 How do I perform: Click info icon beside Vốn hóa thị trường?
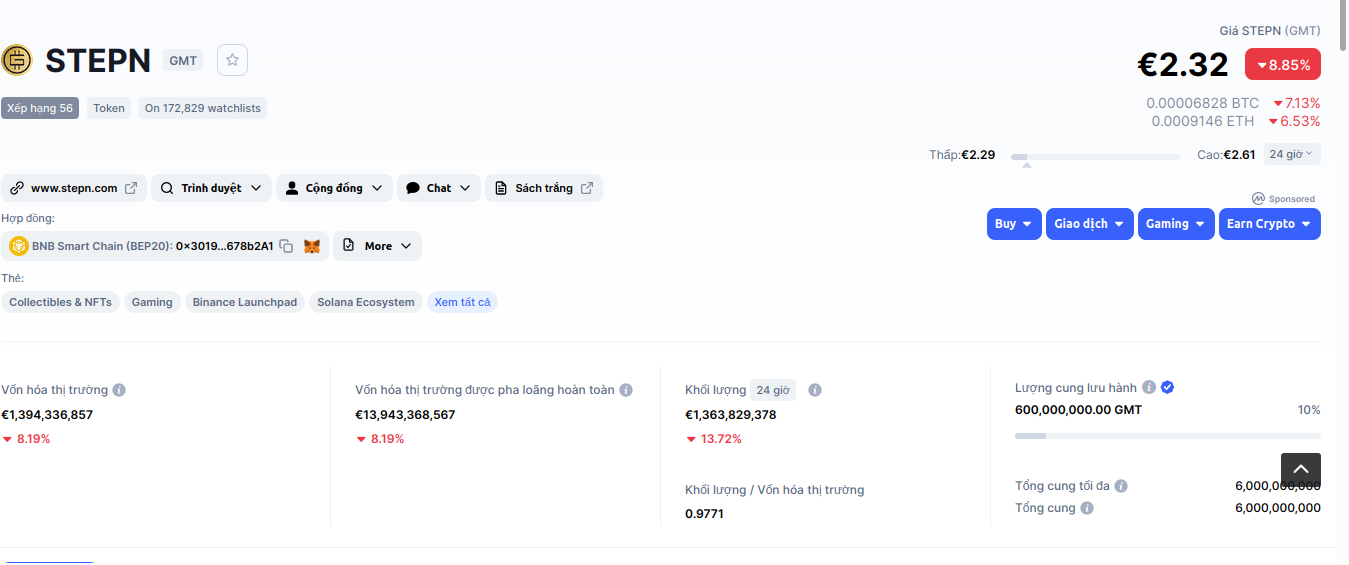119,390
